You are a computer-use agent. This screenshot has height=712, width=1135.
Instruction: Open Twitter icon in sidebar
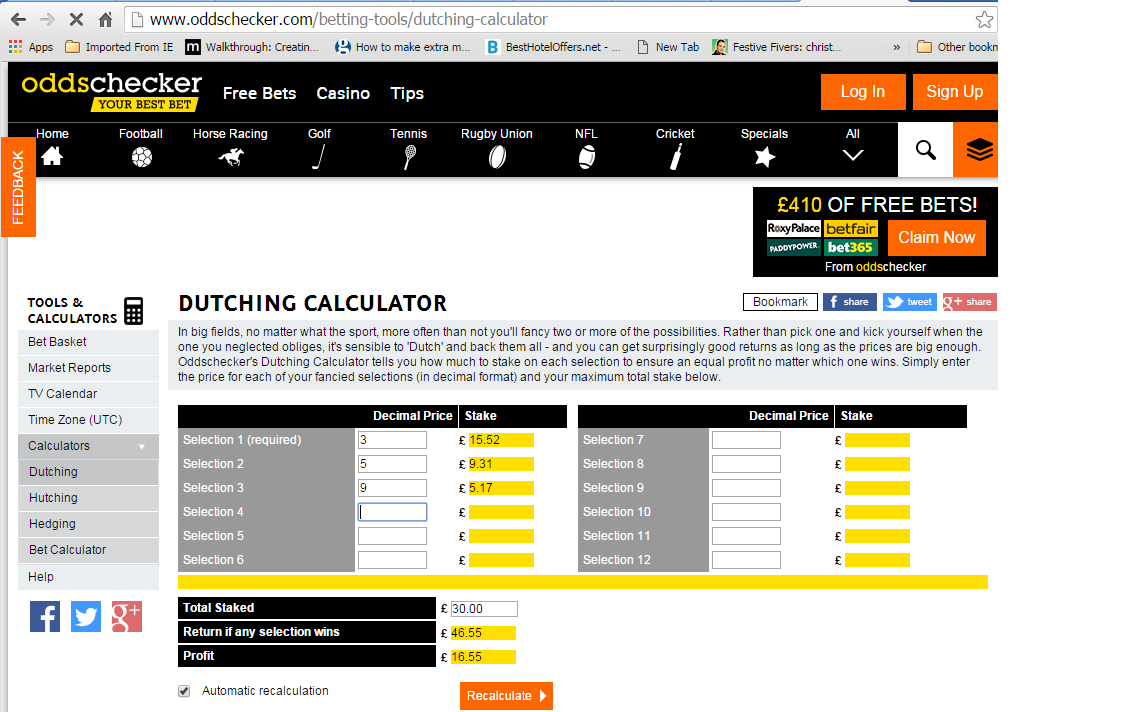coord(86,616)
